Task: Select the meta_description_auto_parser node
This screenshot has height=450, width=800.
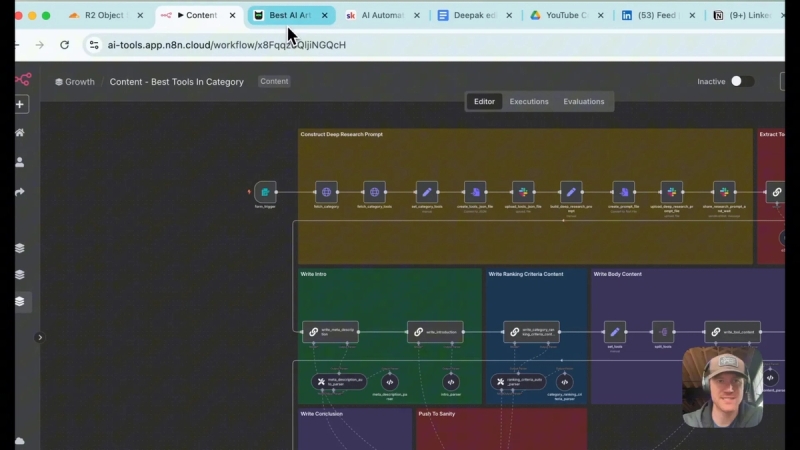Action: click(339, 382)
